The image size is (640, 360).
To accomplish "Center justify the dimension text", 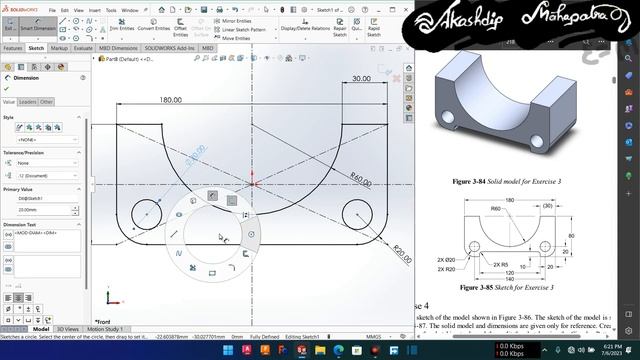I will [x=18, y=298].
